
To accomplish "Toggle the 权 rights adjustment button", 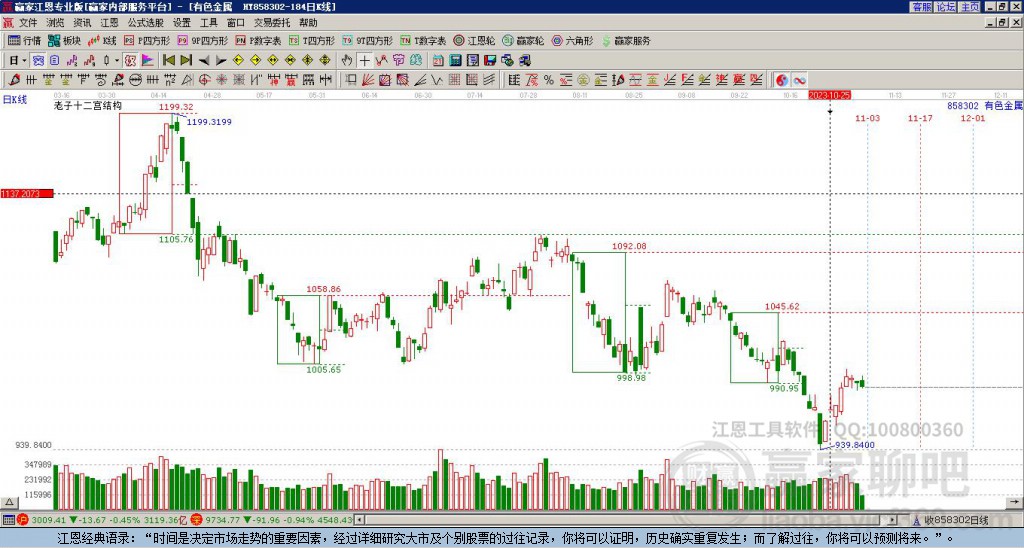I will 130,61.
